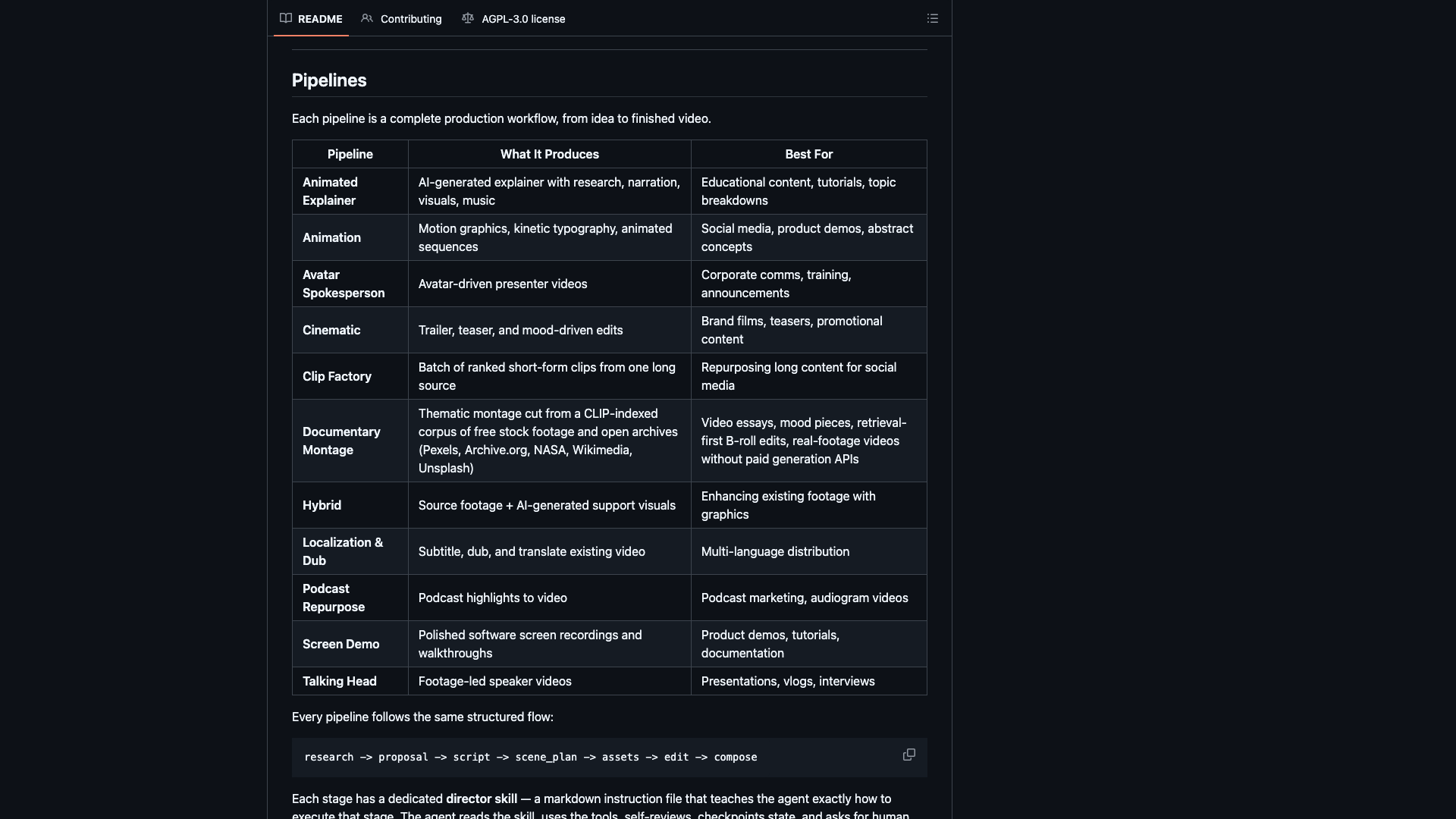Click the Pipelines heading
1456x819 pixels.
click(329, 80)
